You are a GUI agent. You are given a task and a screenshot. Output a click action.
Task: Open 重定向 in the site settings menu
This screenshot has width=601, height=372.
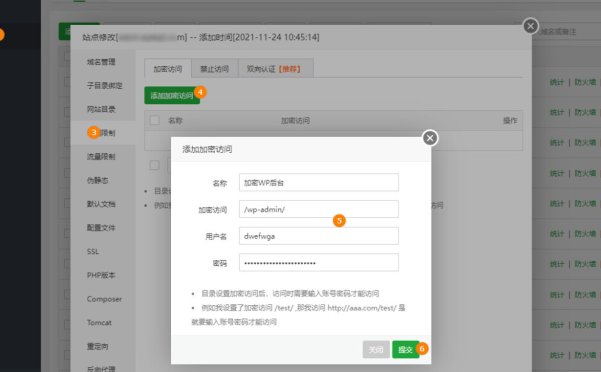97,346
